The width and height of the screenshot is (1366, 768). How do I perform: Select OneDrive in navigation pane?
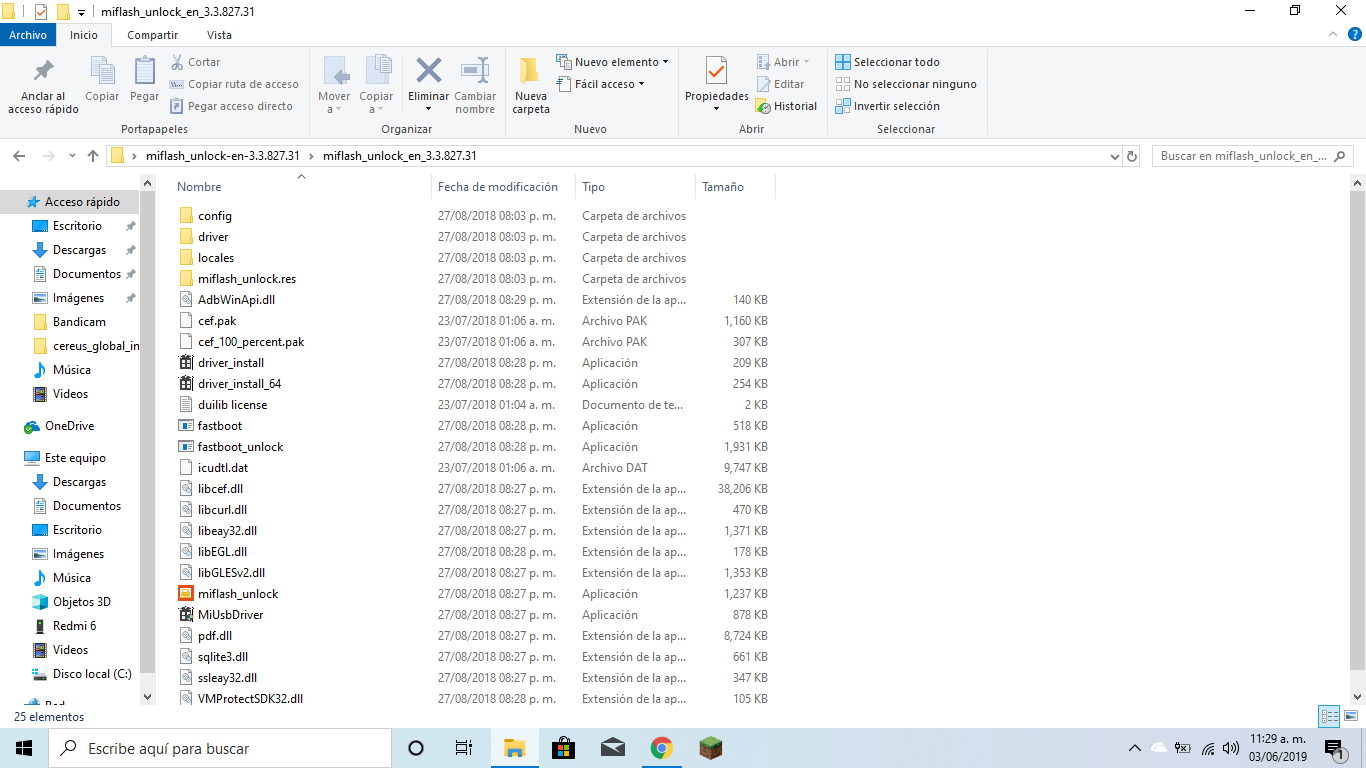[x=69, y=426]
